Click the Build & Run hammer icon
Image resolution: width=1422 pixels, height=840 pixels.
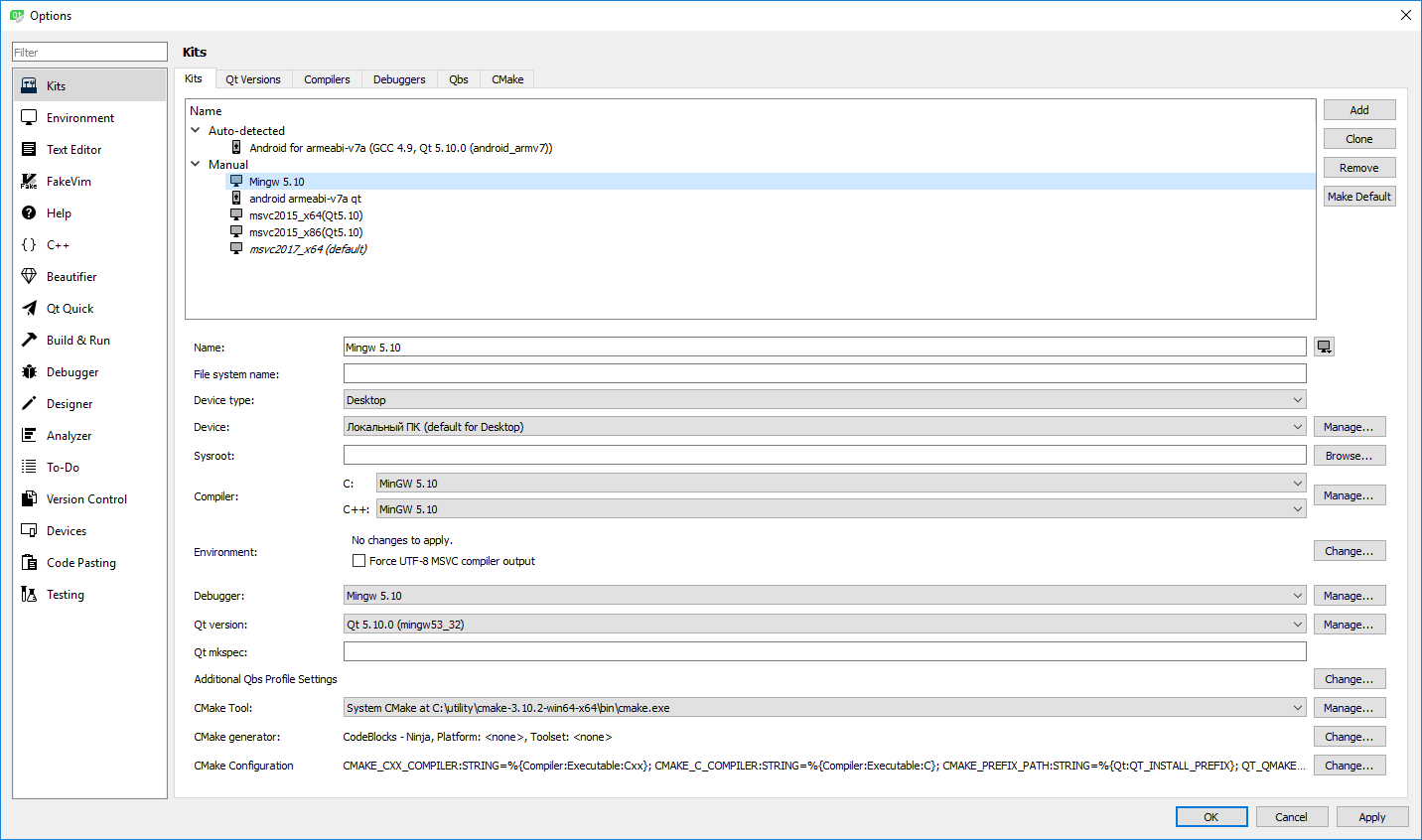29,341
